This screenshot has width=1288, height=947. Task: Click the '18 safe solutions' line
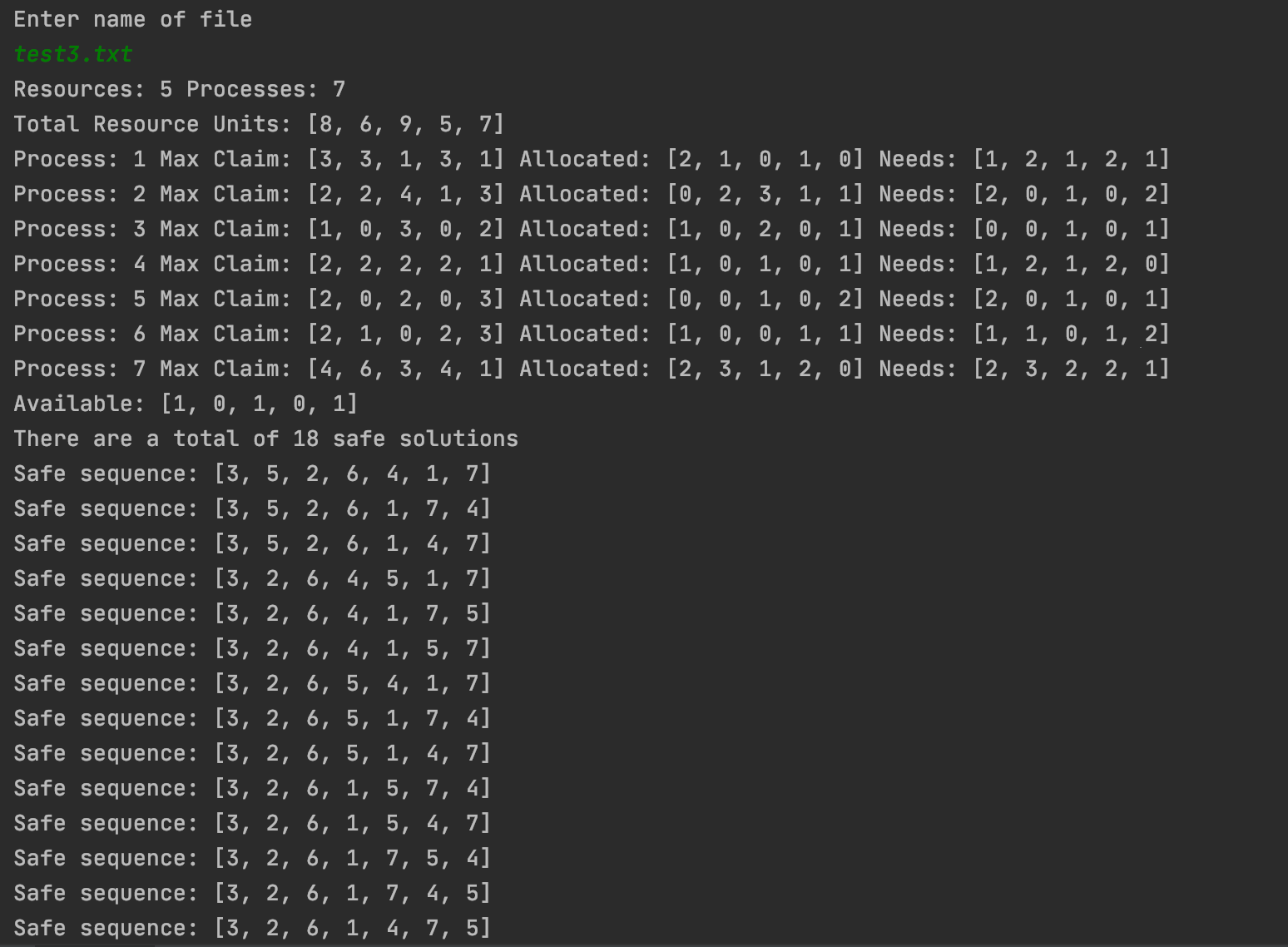[x=265, y=439]
